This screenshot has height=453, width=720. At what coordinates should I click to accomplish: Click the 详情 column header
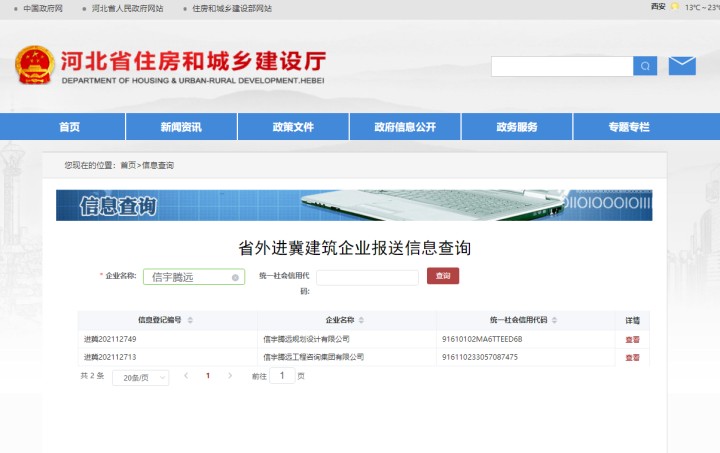(632, 320)
